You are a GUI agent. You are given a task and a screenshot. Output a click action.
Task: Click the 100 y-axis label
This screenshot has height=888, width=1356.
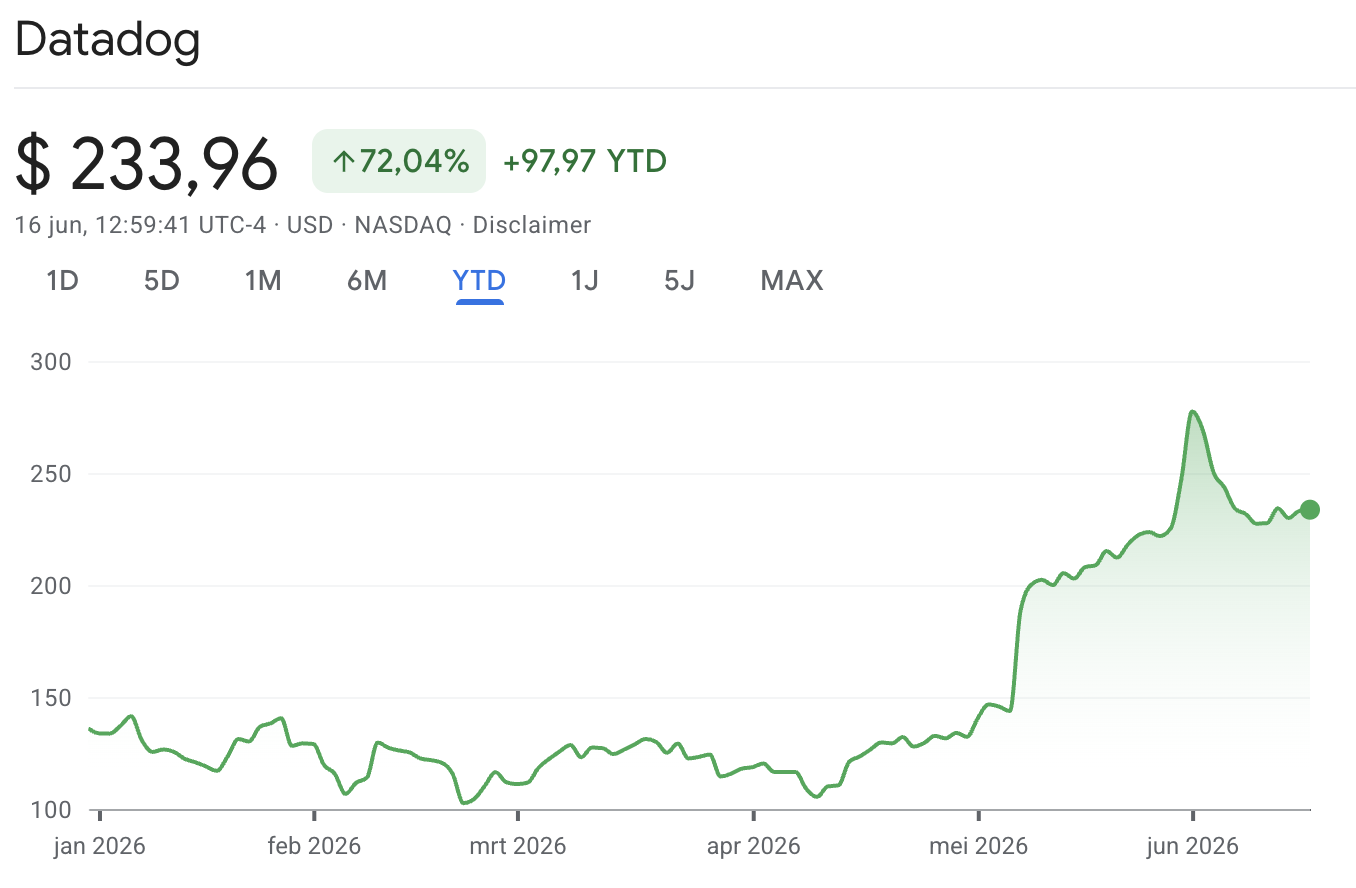click(x=52, y=810)
